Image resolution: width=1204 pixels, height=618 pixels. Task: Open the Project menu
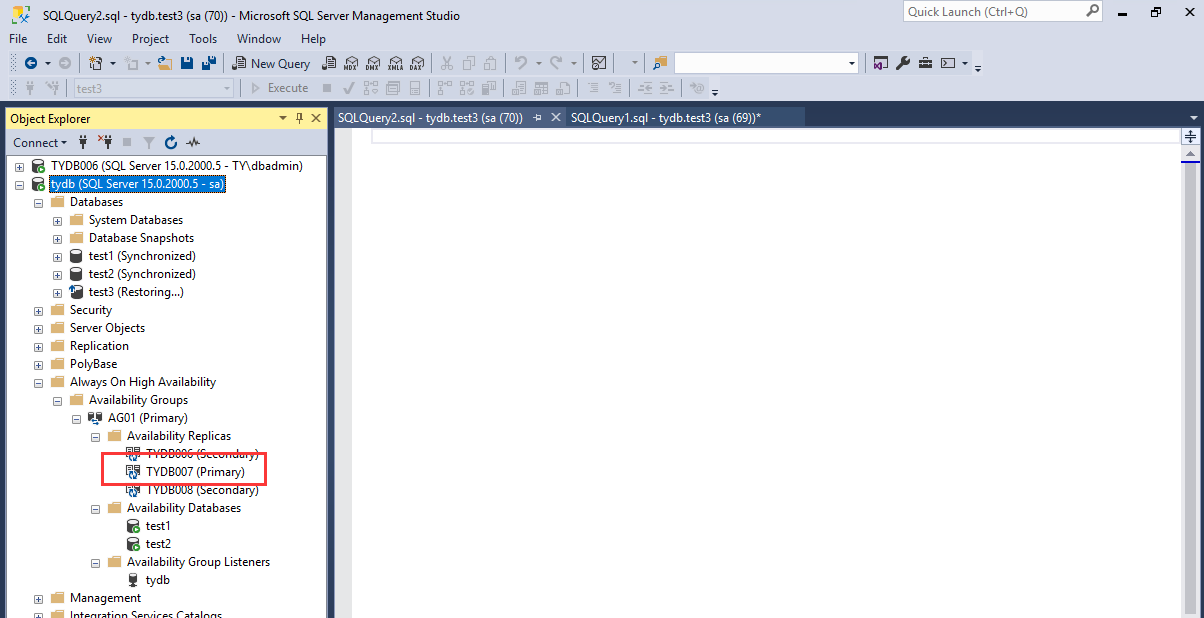(151, 39)
